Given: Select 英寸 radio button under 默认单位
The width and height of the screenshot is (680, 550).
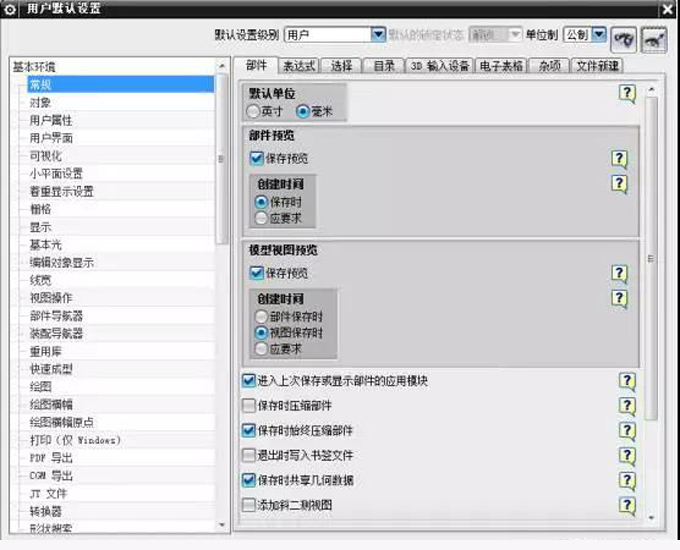Looking at the screenshot, I should tap(254, 112).
